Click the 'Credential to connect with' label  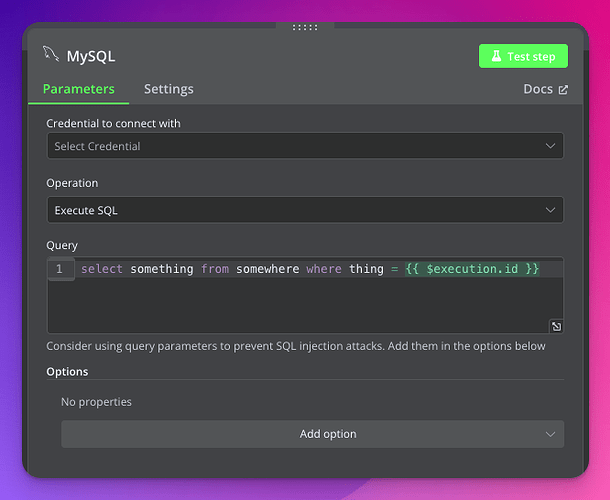click(113, 123)
